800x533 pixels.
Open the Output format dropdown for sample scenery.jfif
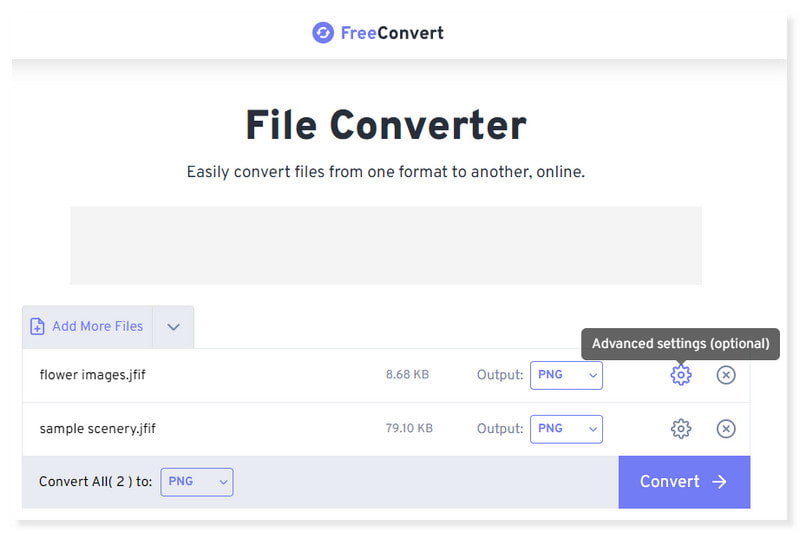[566, 429]
